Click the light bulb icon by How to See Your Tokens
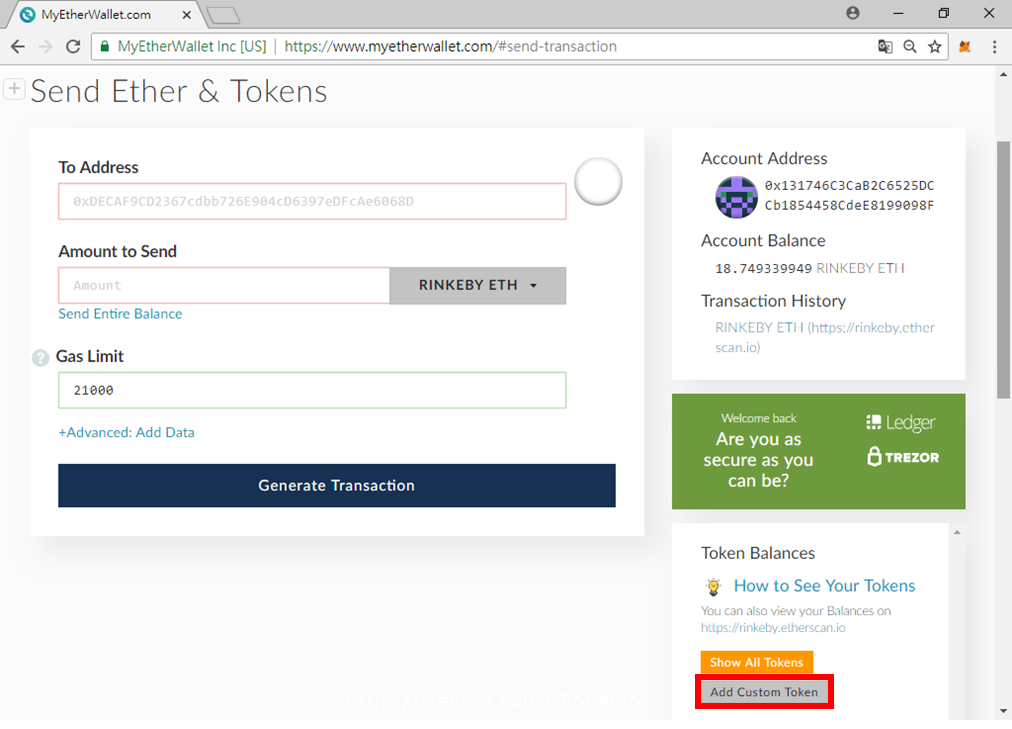 pos(713,586)
